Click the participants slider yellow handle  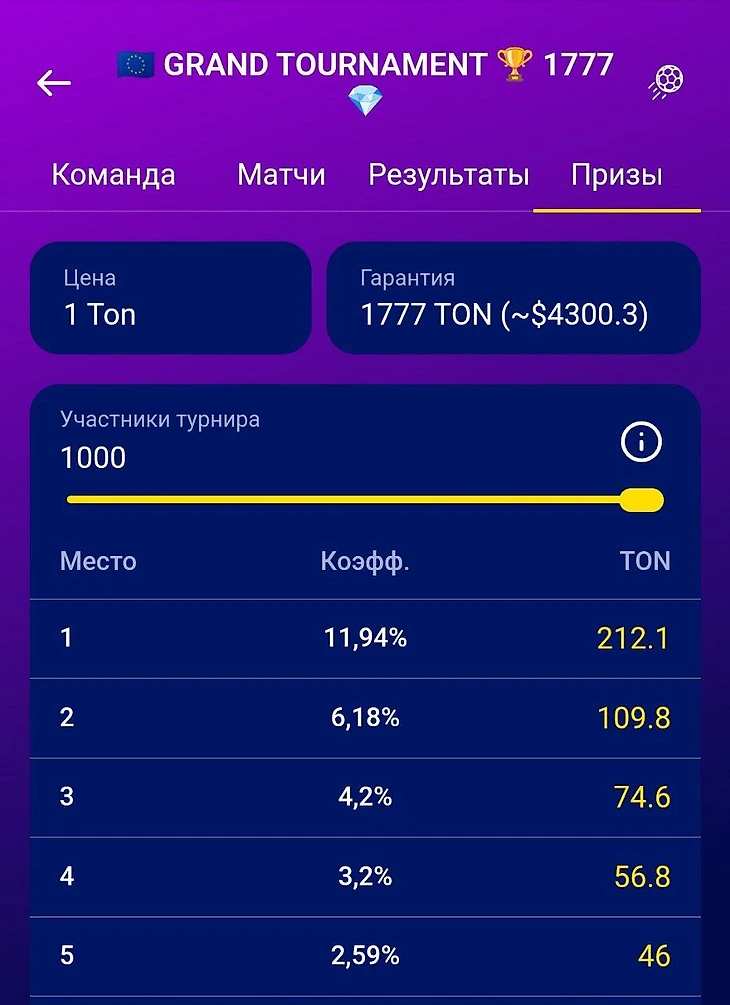pos(641,500)
